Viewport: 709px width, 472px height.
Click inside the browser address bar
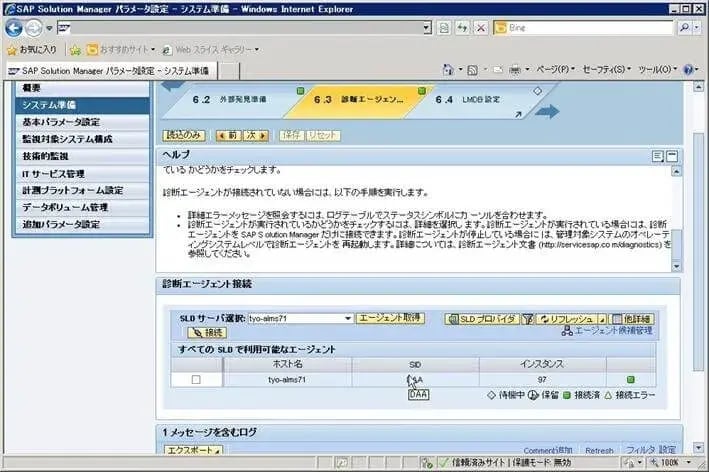244,28
